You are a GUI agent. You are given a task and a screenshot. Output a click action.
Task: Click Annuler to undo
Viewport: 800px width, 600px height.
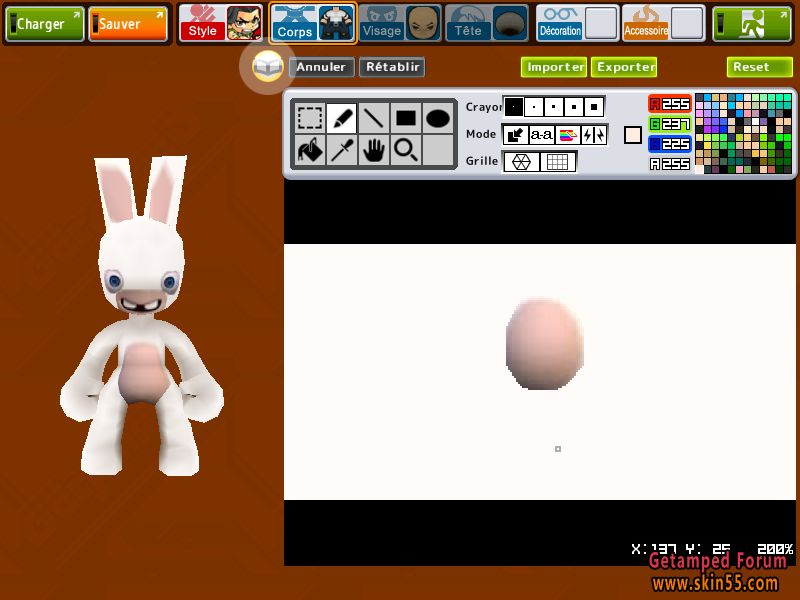click(321, 67)
